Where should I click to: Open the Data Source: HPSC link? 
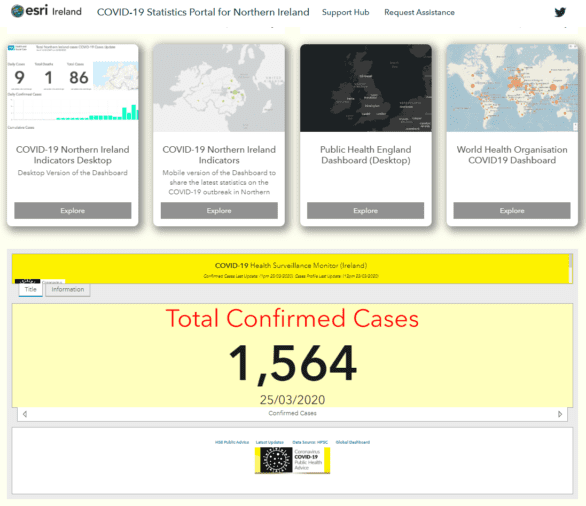click(310, 442)
